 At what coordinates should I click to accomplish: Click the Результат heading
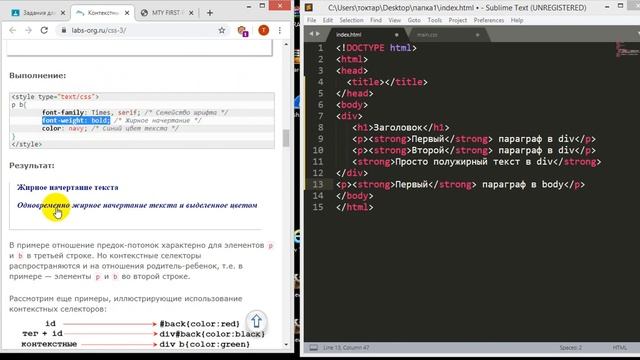pyautogui.click(x=32, y=166)
